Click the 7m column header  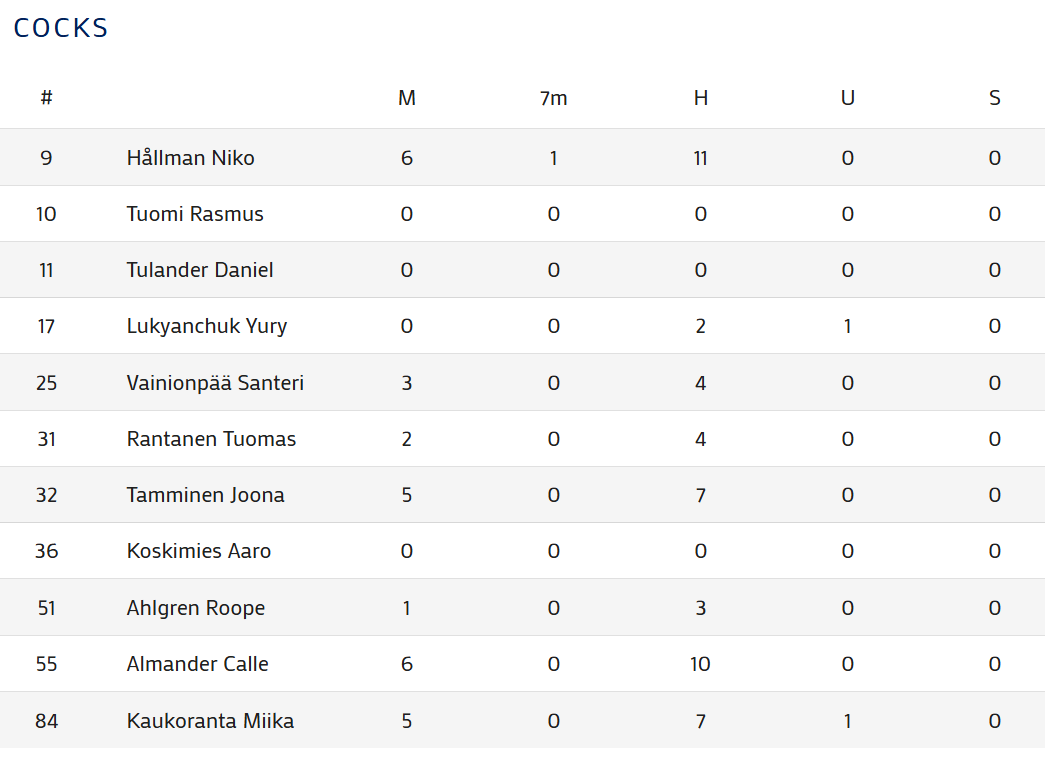(x=553, y=98)
